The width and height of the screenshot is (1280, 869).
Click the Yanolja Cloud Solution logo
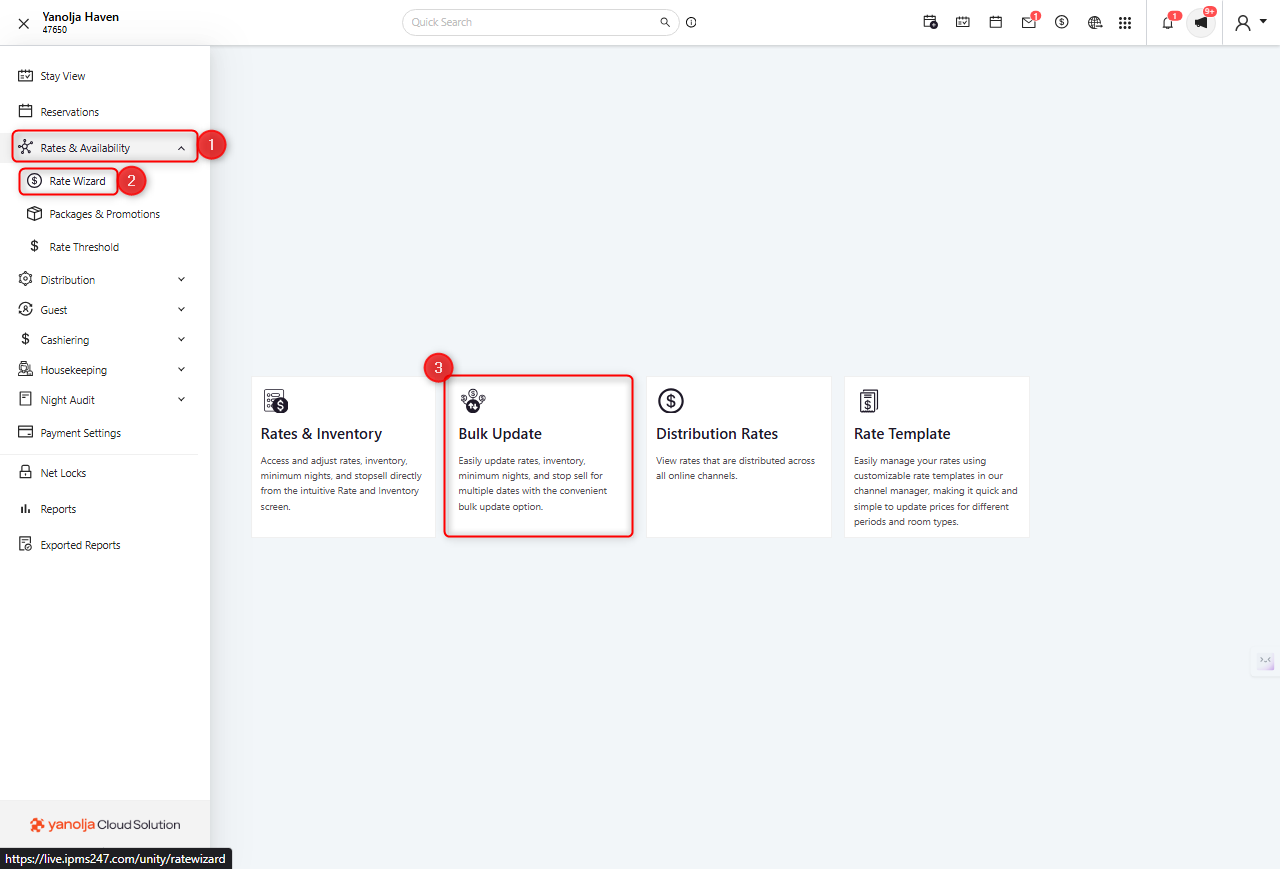click(105, 825)
